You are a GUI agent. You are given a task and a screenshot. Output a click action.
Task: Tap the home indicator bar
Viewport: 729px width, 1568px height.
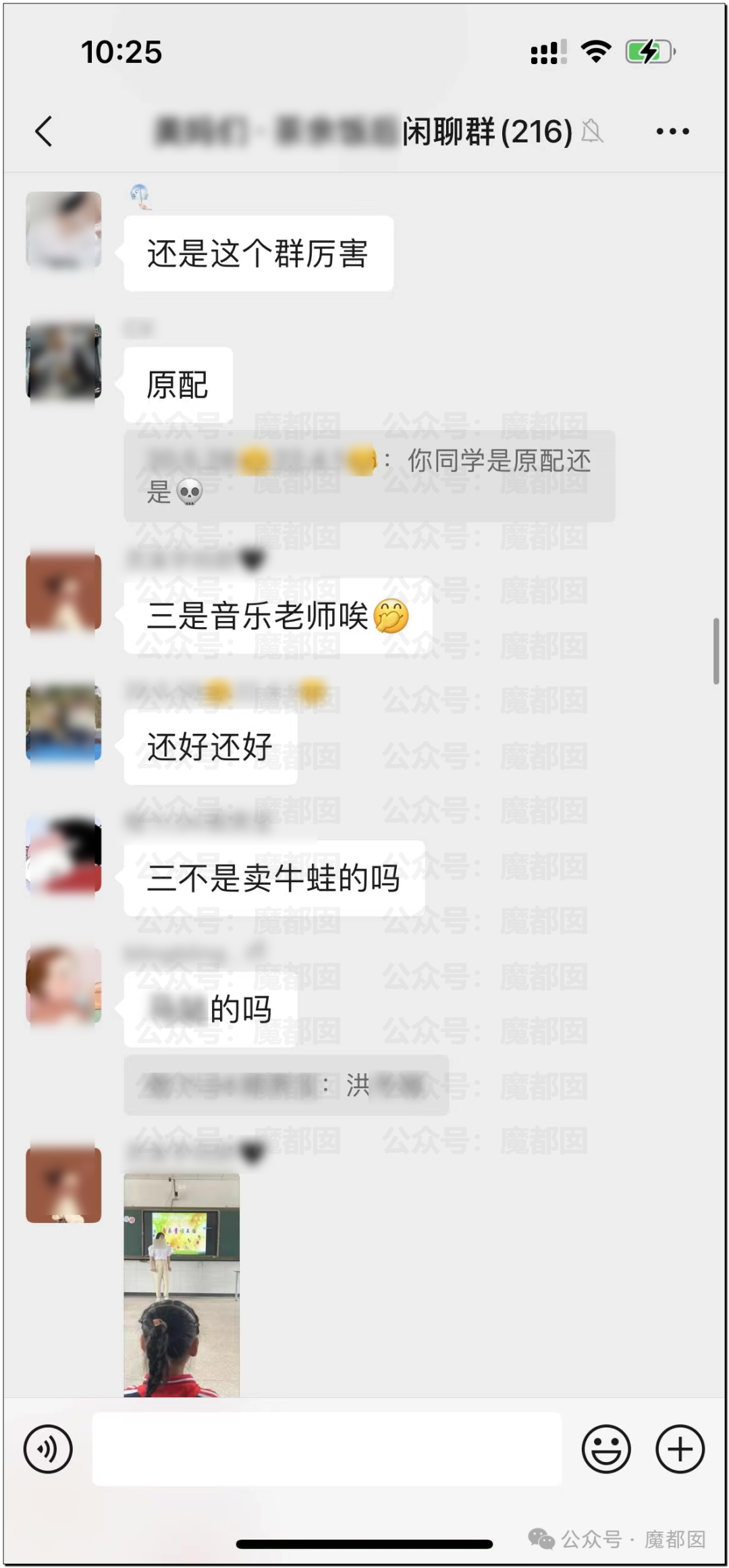coord(364,1544)
